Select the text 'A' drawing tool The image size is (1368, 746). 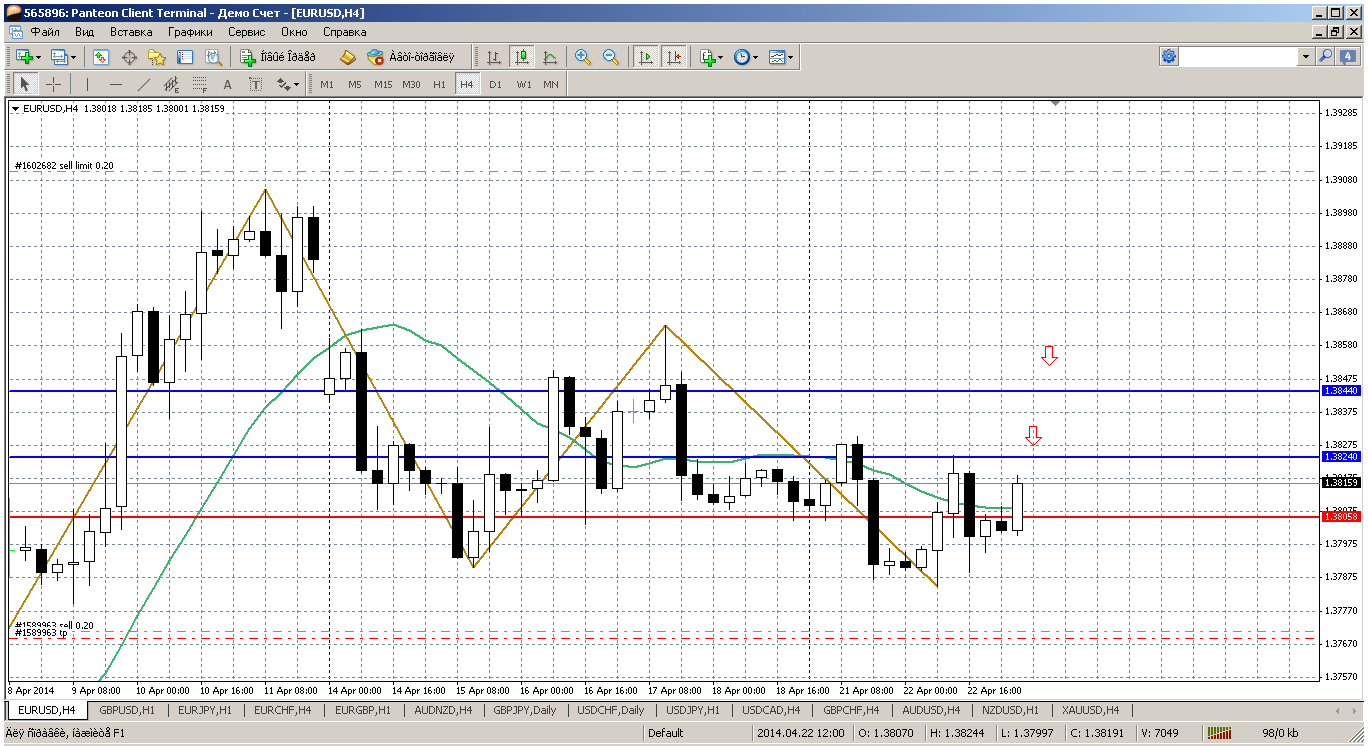227,84
